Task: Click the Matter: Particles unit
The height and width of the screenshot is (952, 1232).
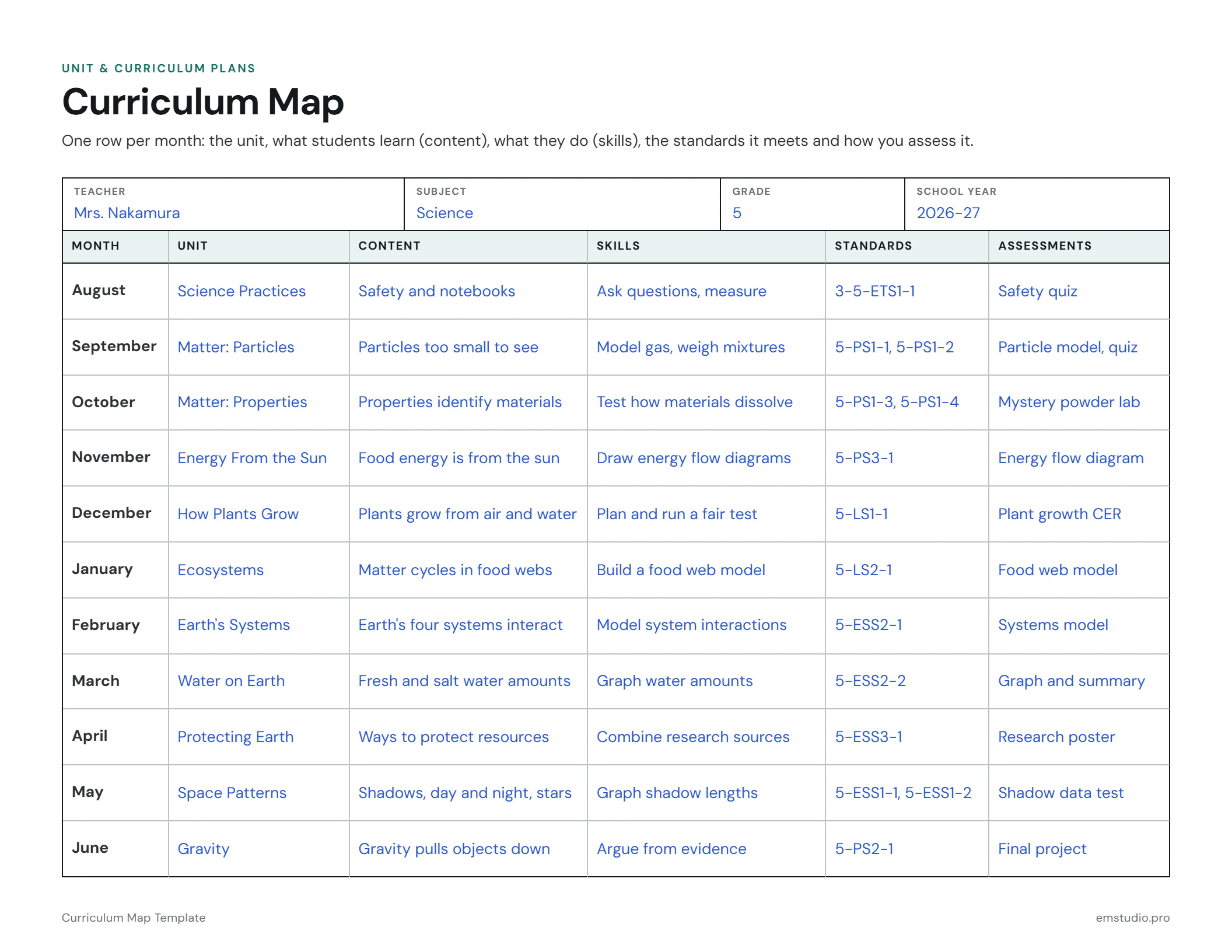Action: [236, 347]
